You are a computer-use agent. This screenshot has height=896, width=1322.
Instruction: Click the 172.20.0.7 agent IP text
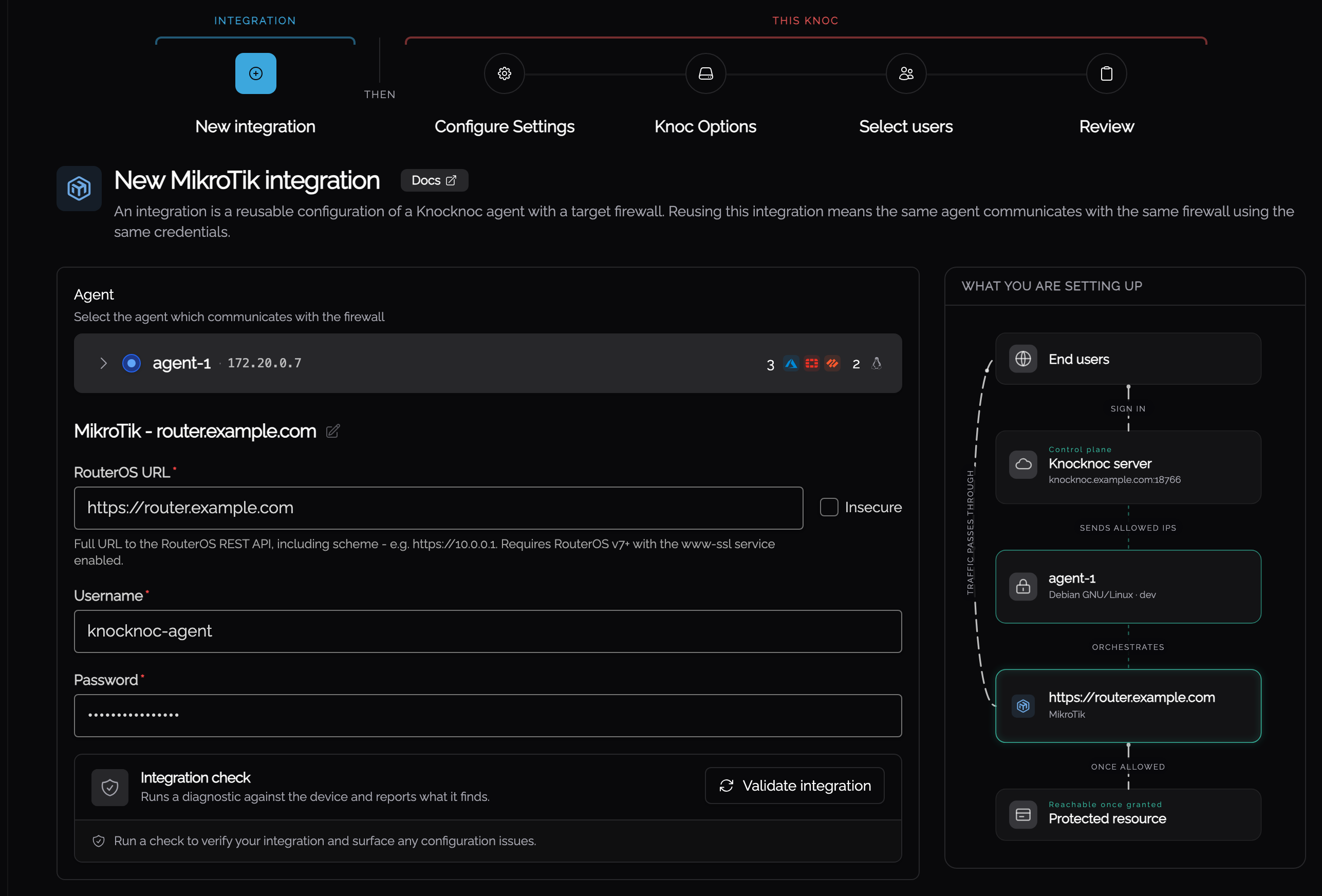pos(265,363)
